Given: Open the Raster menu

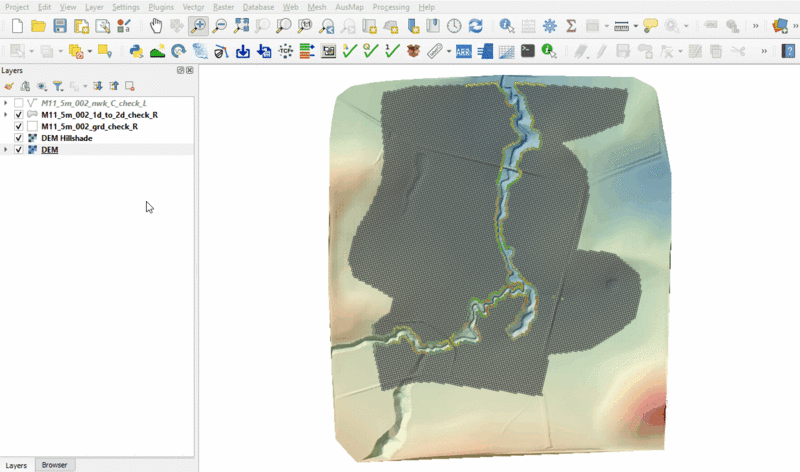Looking at the screenshot, I should point(223,7).
